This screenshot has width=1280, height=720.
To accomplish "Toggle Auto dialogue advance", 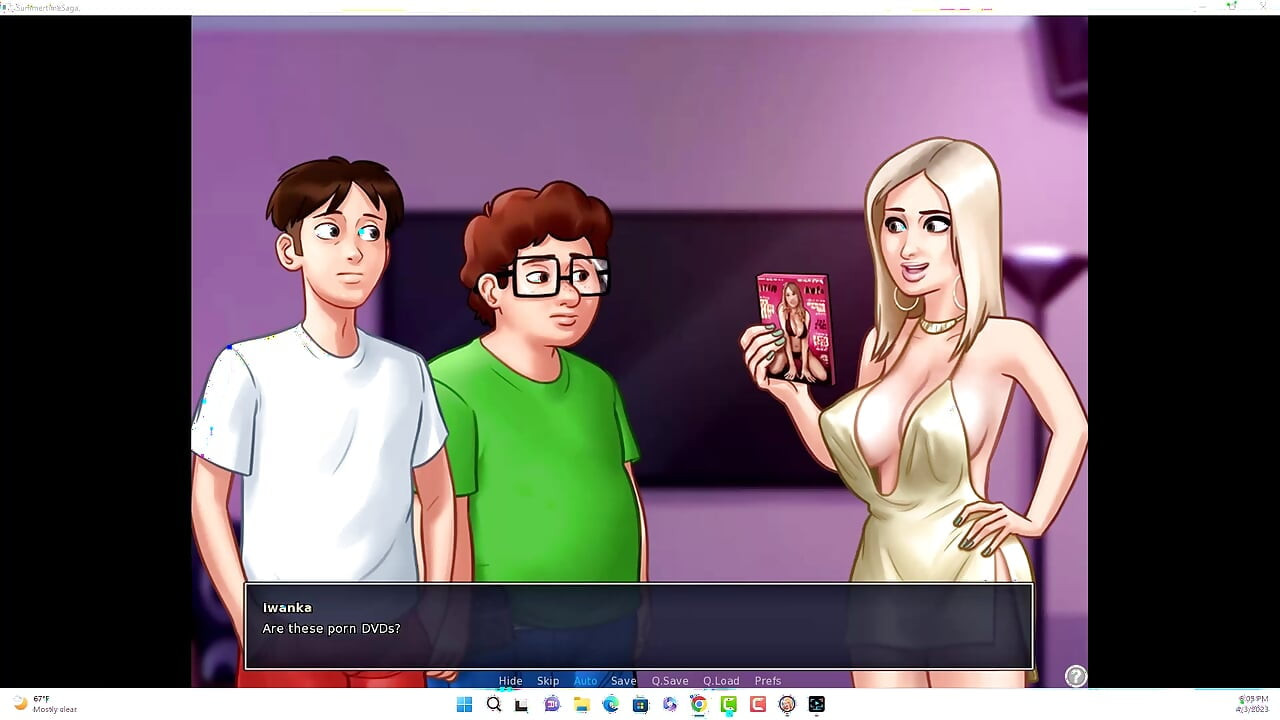I will [x=585, y=681].
